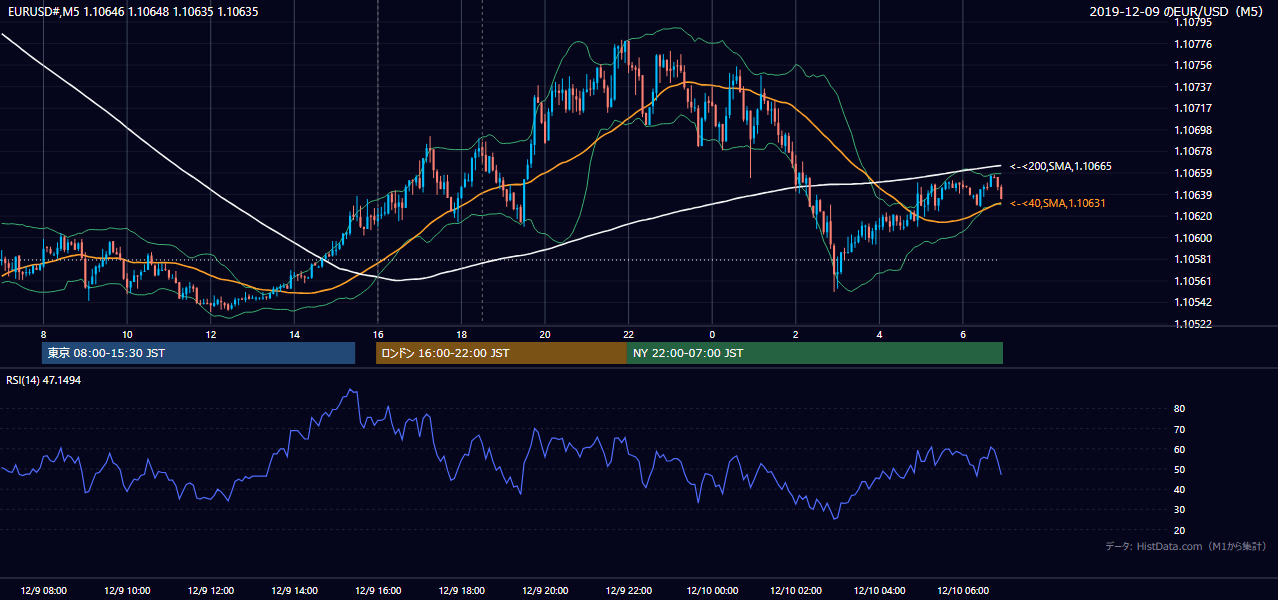Image resolution: width=1278 pixels, height=600 pixels.
Task: Click price axis value 1.10756
Action: pos(1193,66)
